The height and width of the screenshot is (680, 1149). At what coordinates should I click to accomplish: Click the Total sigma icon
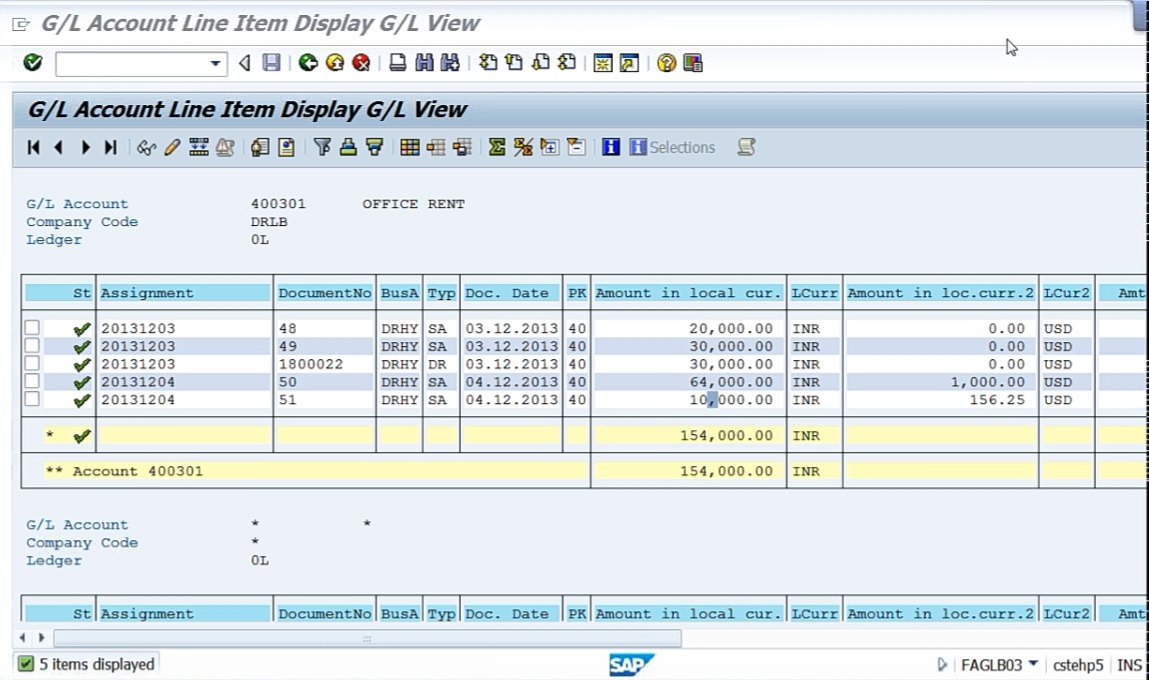pyautogui.click(x=497, y=147)
